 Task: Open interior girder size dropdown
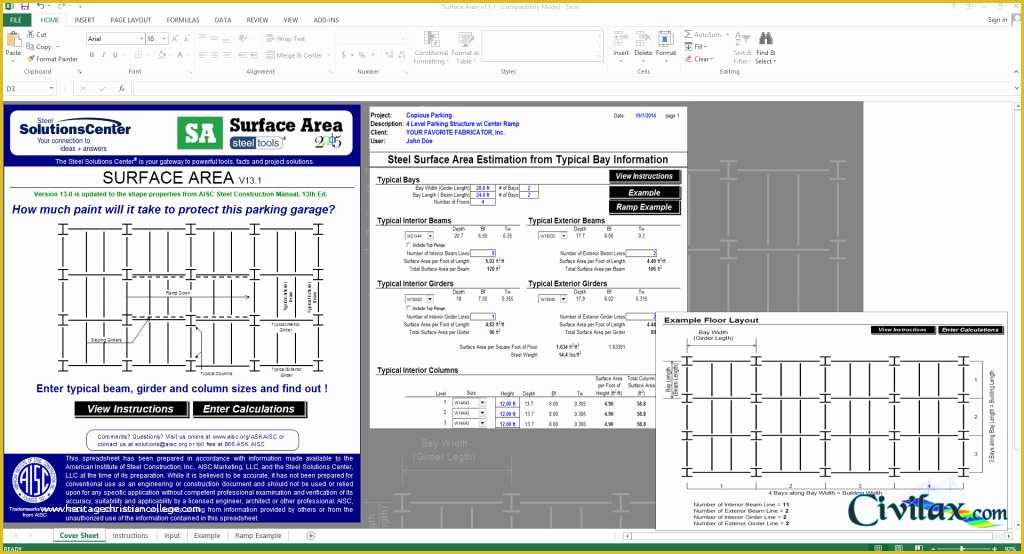coord(430,299)
